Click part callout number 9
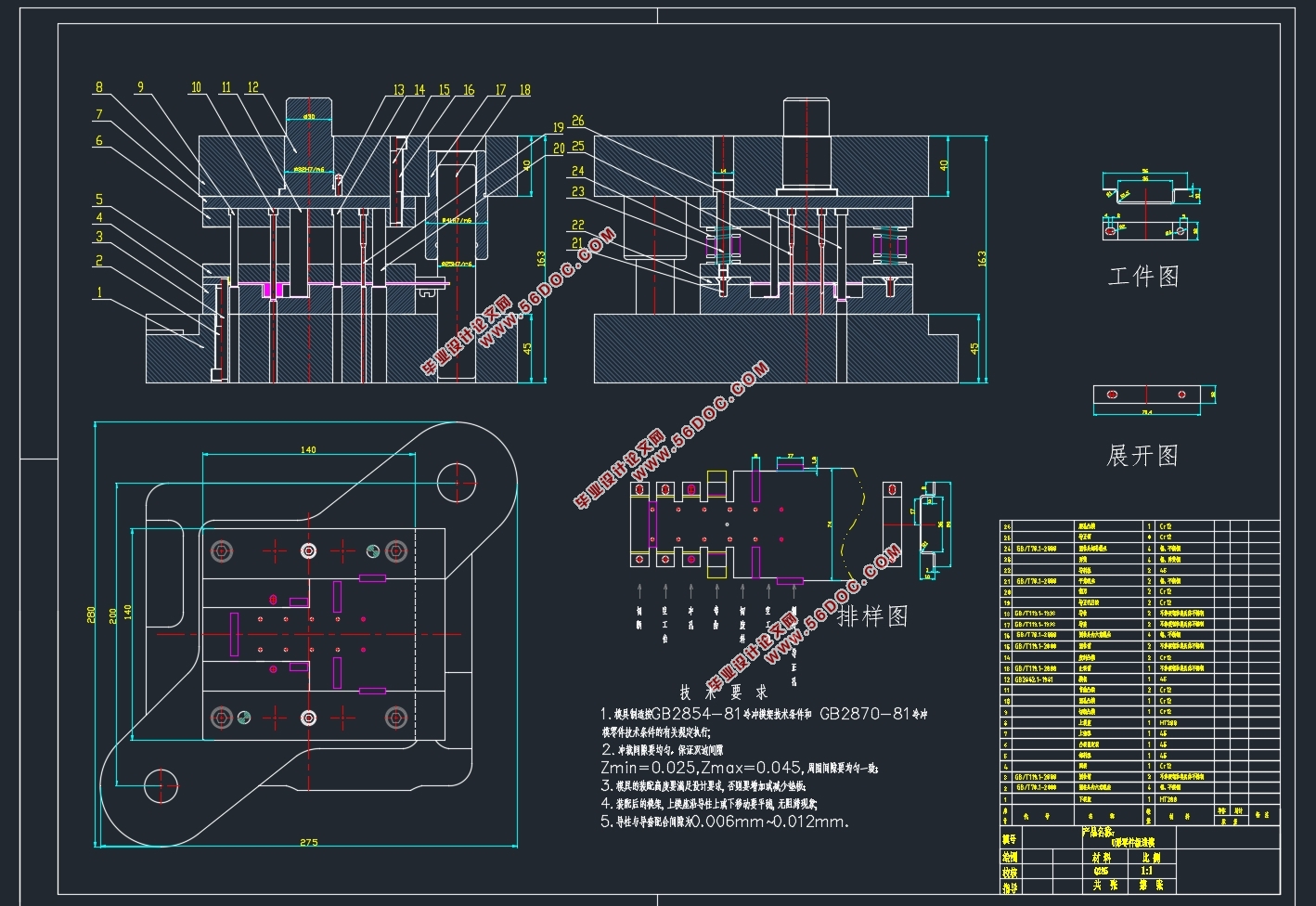The image size is (1316, 906). (140, 87)
